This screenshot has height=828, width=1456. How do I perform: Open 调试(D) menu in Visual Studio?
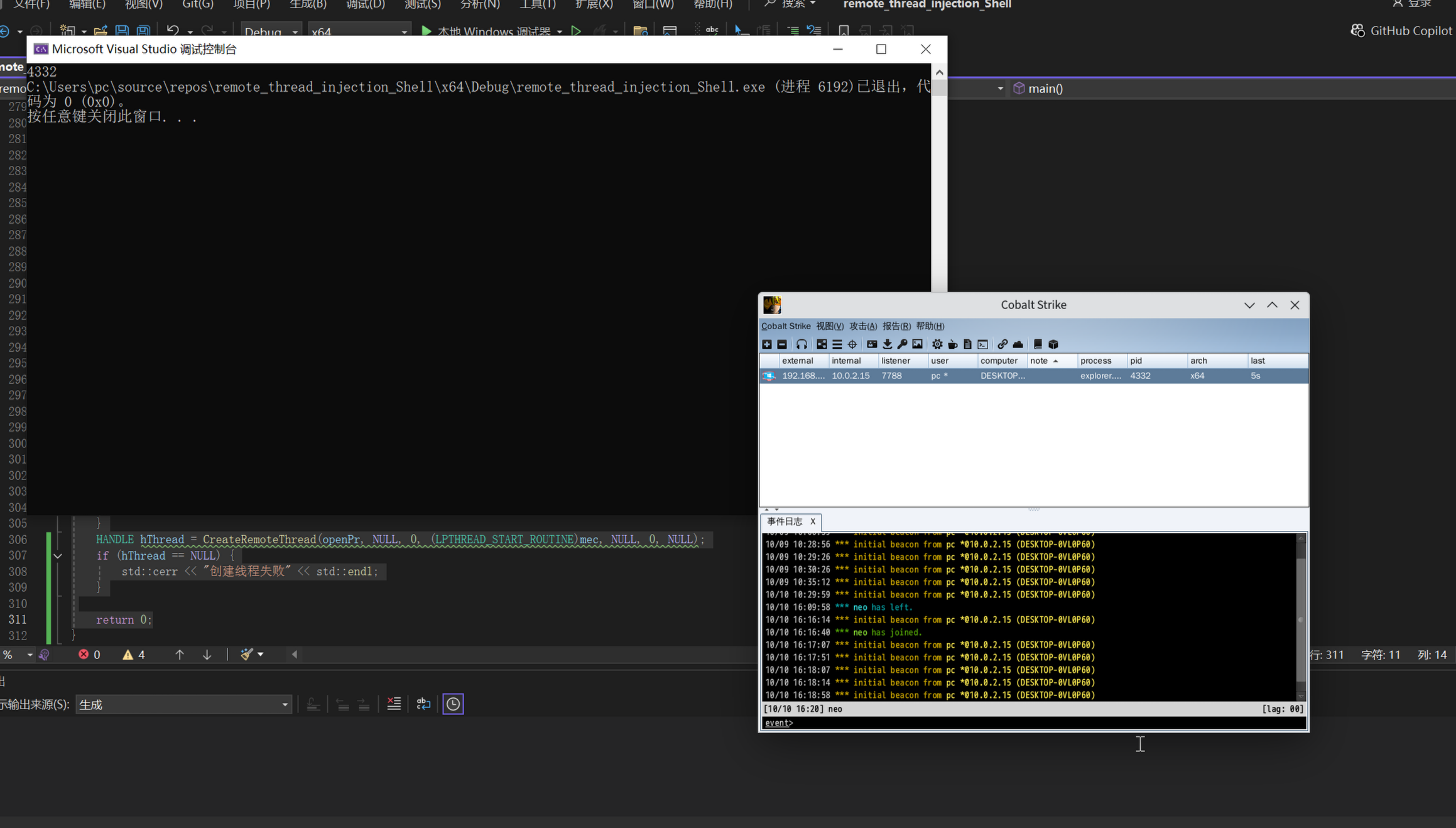tap(365, 4)
